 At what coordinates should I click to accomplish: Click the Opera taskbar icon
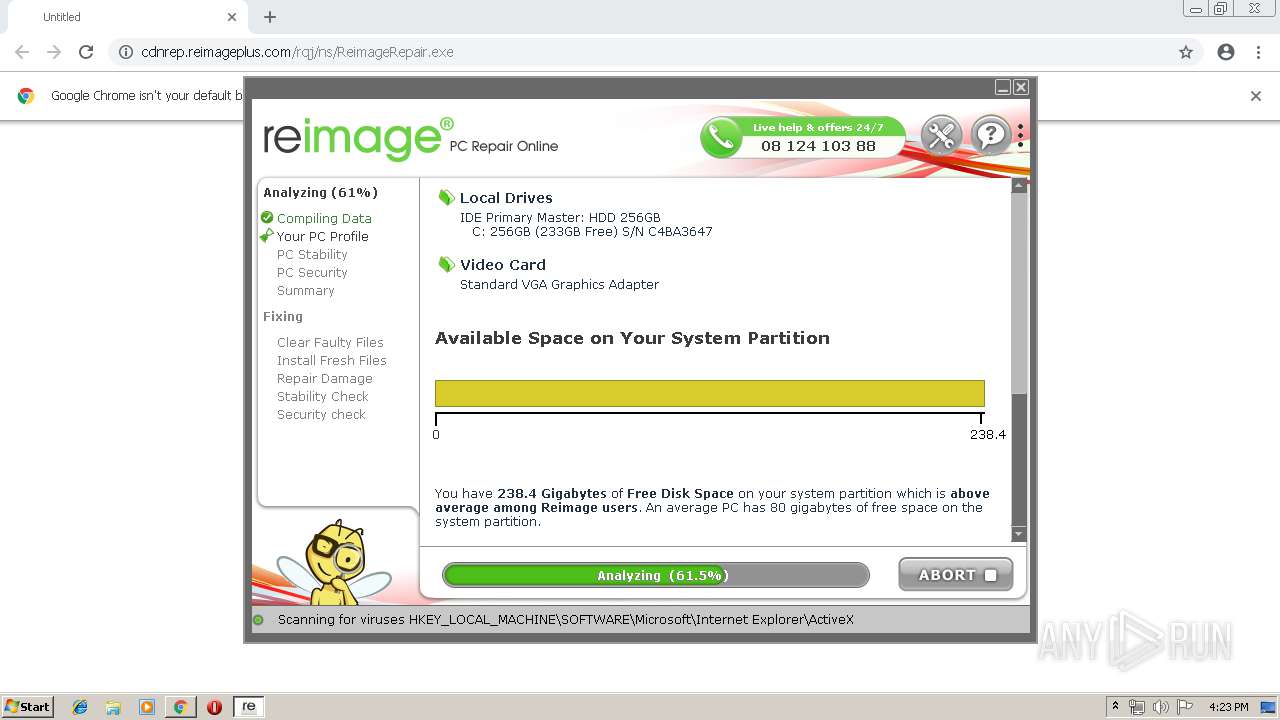point(214,707)
